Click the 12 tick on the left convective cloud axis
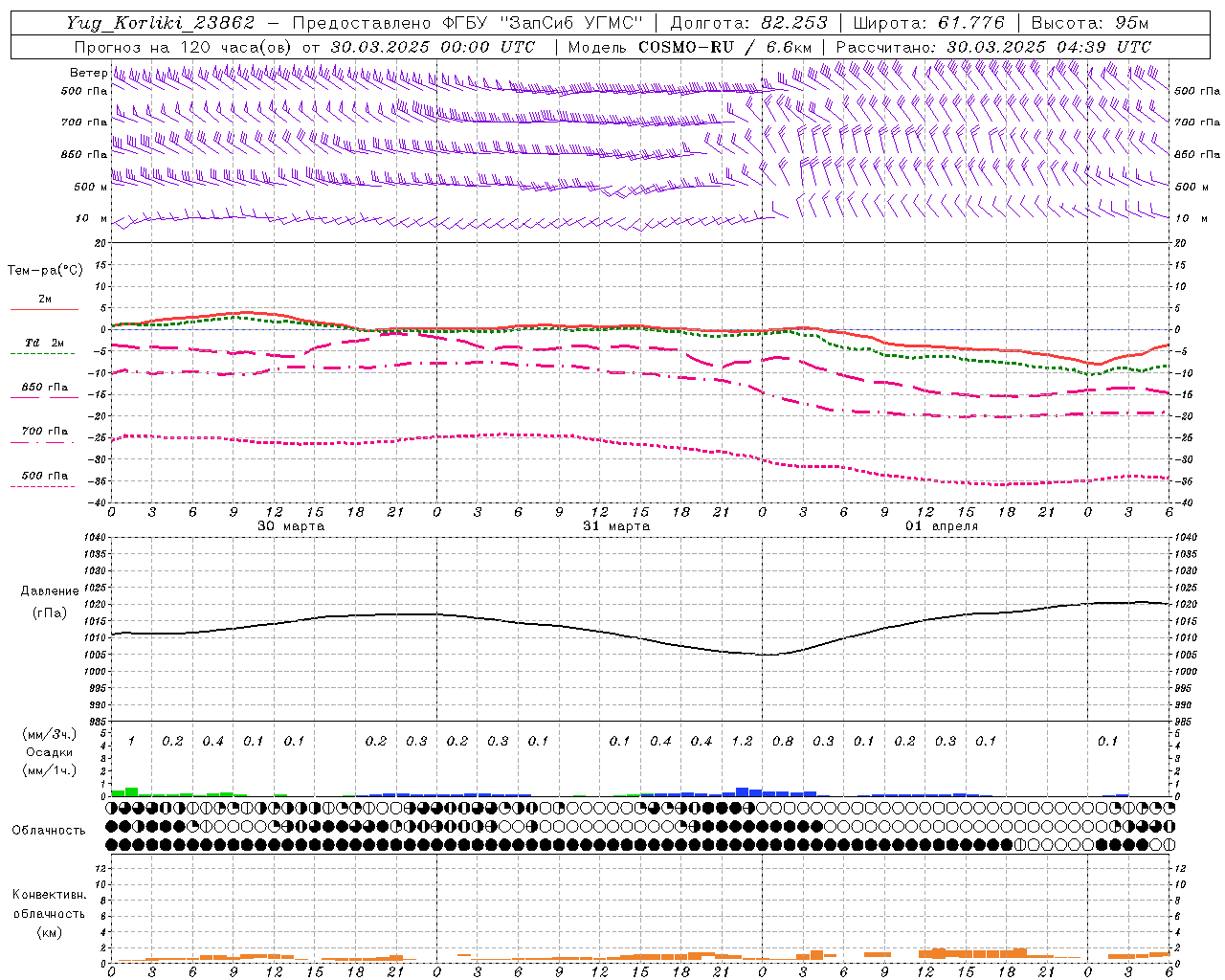 point(102,868)
